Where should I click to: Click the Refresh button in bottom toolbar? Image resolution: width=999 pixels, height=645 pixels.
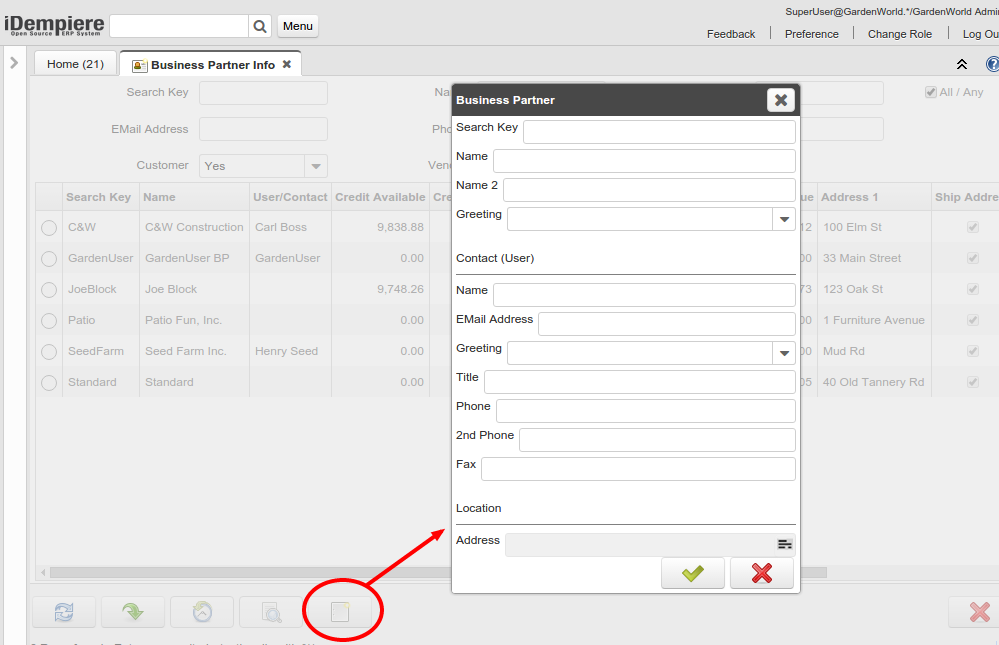pos(64,612)
